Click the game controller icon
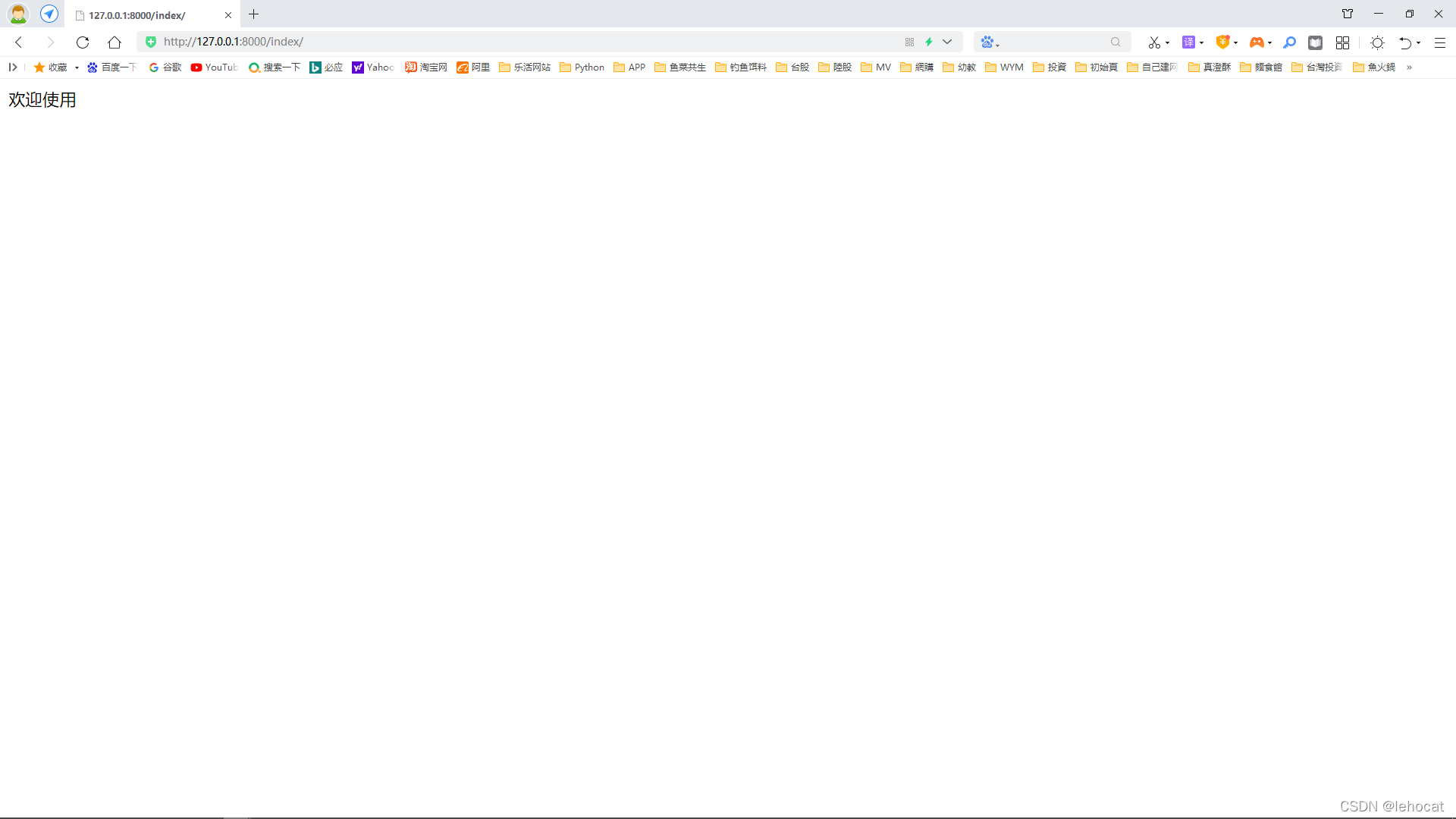The image size is (1456, 819). [1256, 42]
